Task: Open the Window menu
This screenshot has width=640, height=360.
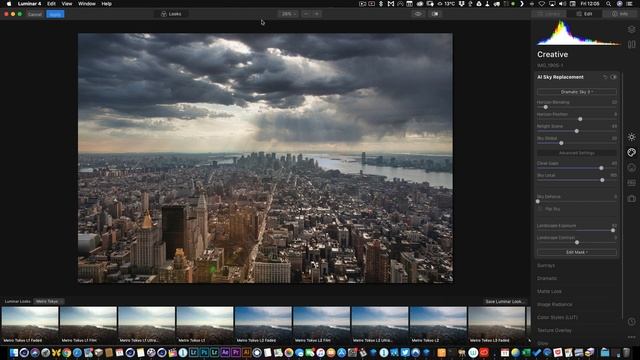Action: click(87, 4)
